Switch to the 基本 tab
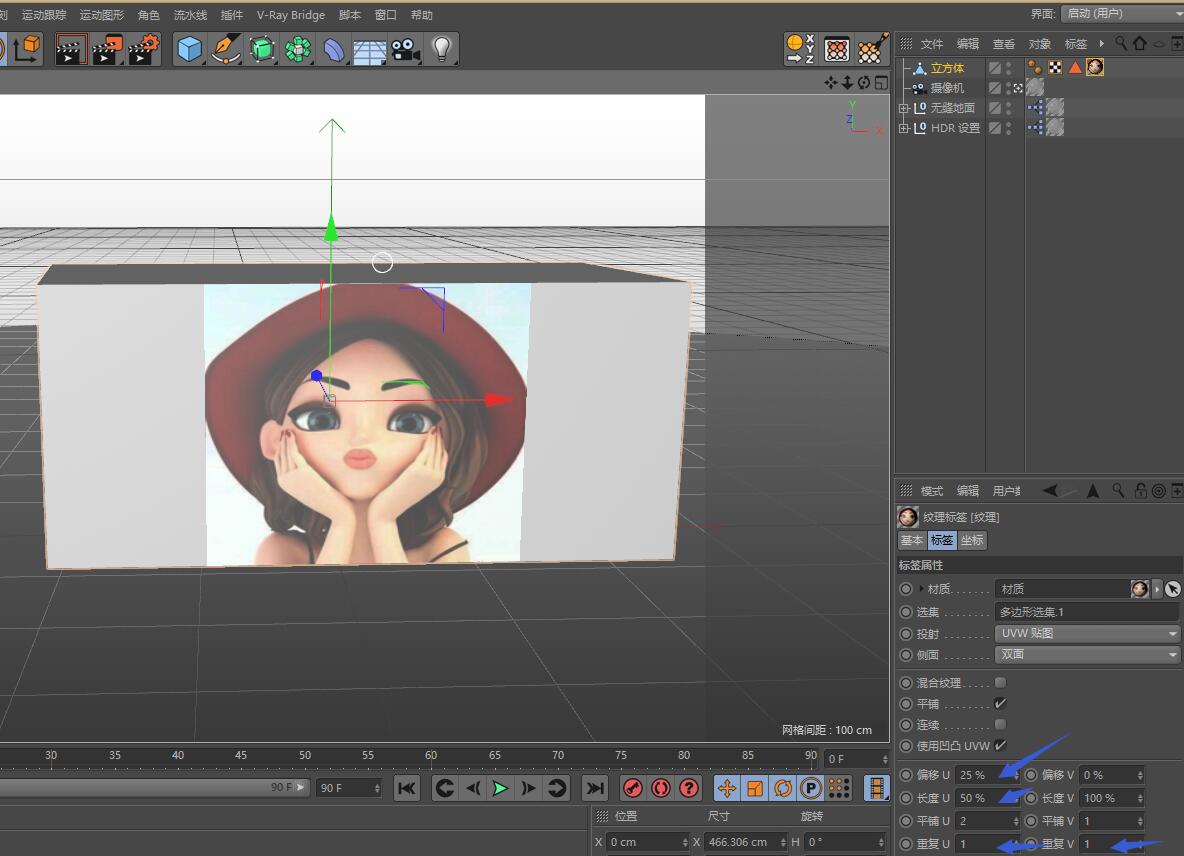This screenshot has height=856, width=1184. coord(912,540)
